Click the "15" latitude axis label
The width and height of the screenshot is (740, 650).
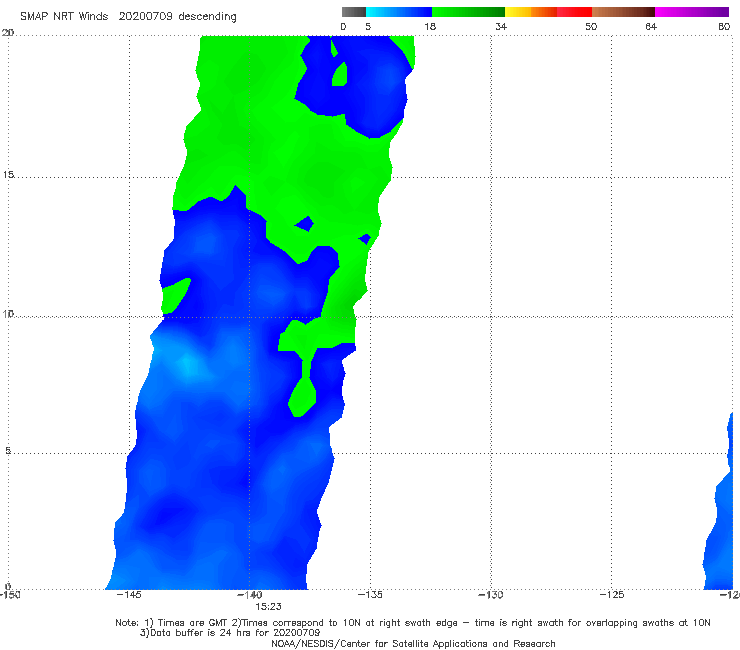click(8, 175)
